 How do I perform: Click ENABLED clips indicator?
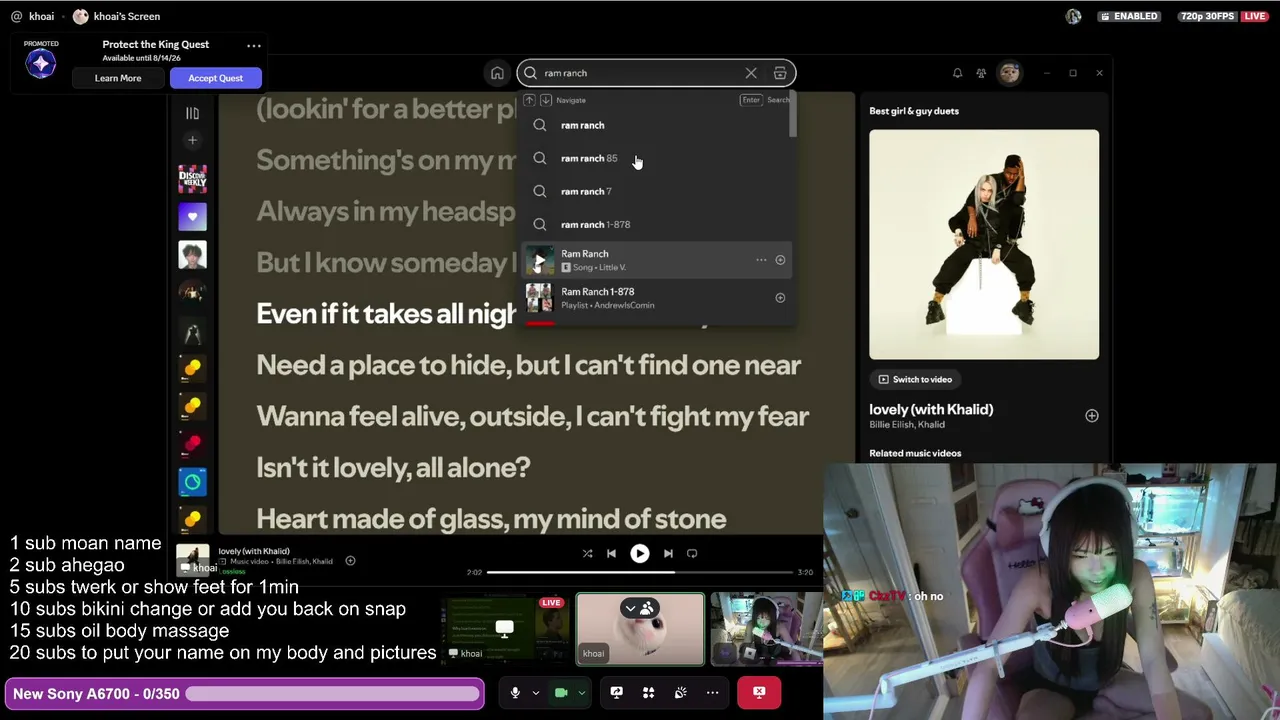[x=1128, y=16]
